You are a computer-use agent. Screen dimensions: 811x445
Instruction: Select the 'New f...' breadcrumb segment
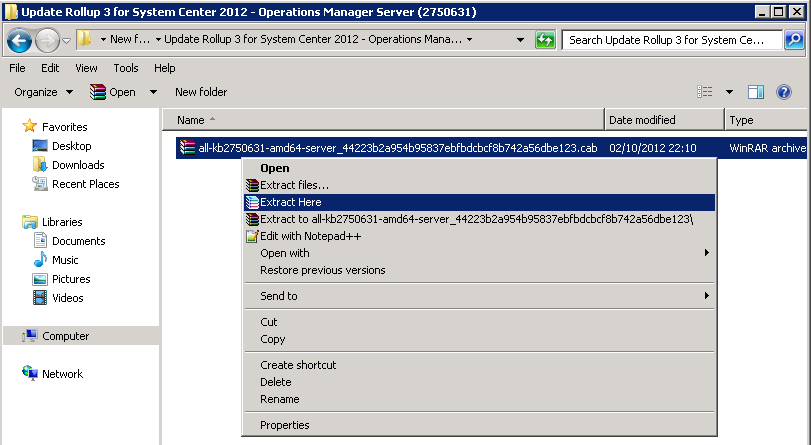tap(130, 39)
